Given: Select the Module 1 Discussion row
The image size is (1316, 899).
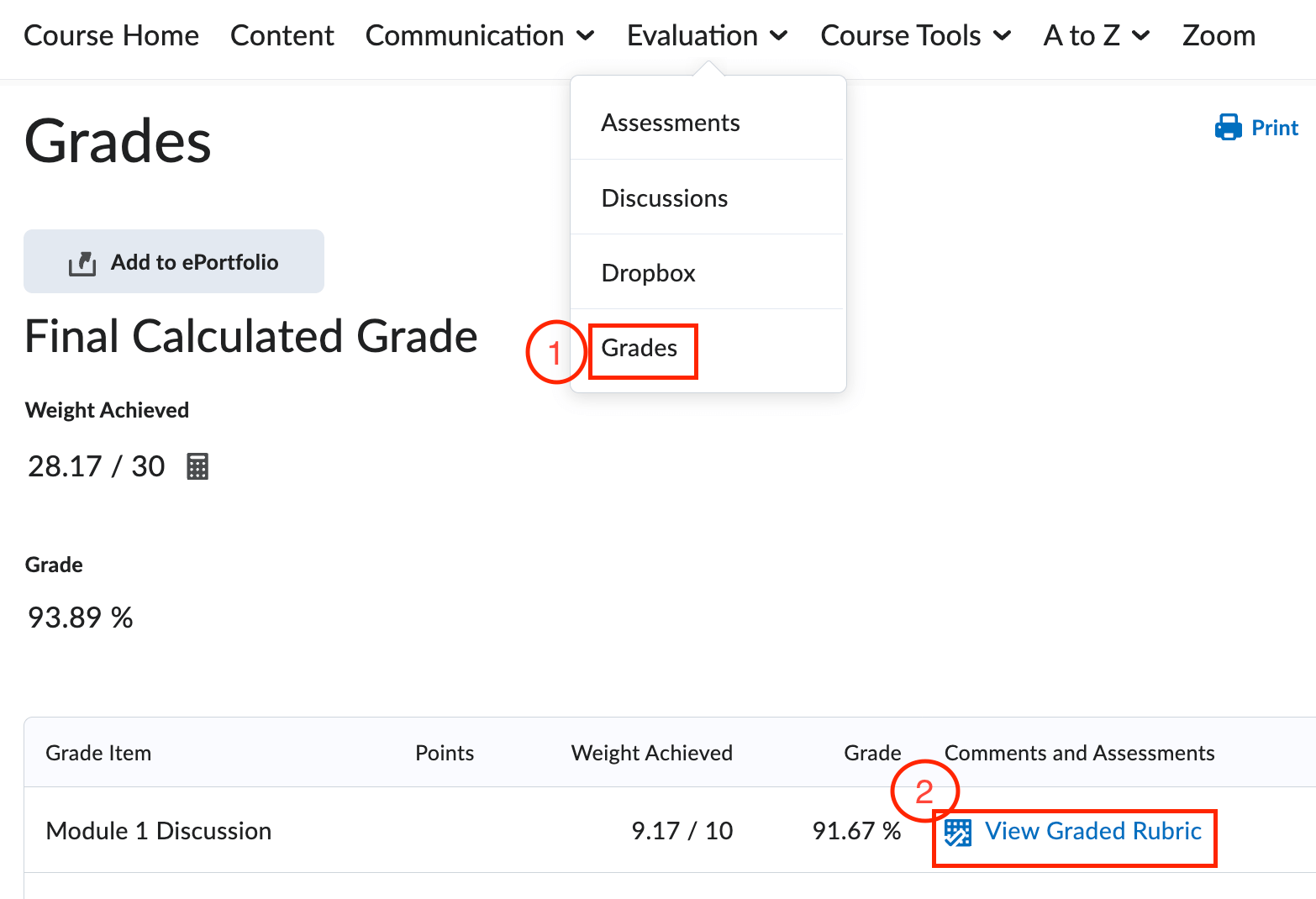Looking at the screenshot, I should [158, 831].
